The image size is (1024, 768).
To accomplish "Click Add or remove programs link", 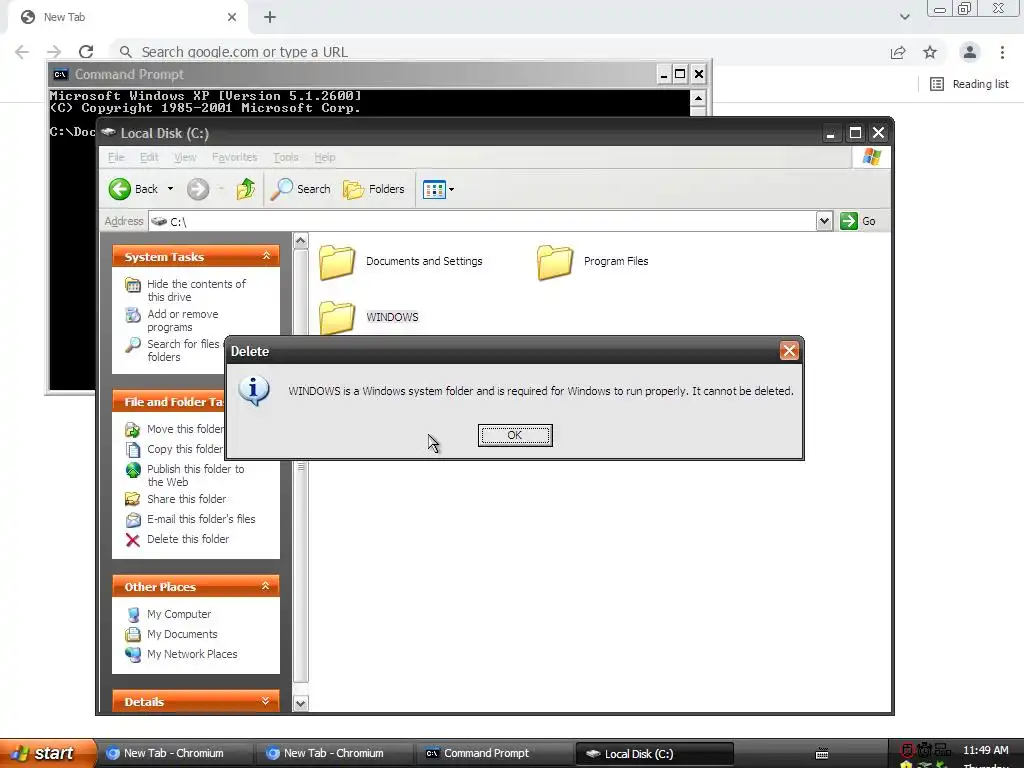I will (x=183, y=321).
